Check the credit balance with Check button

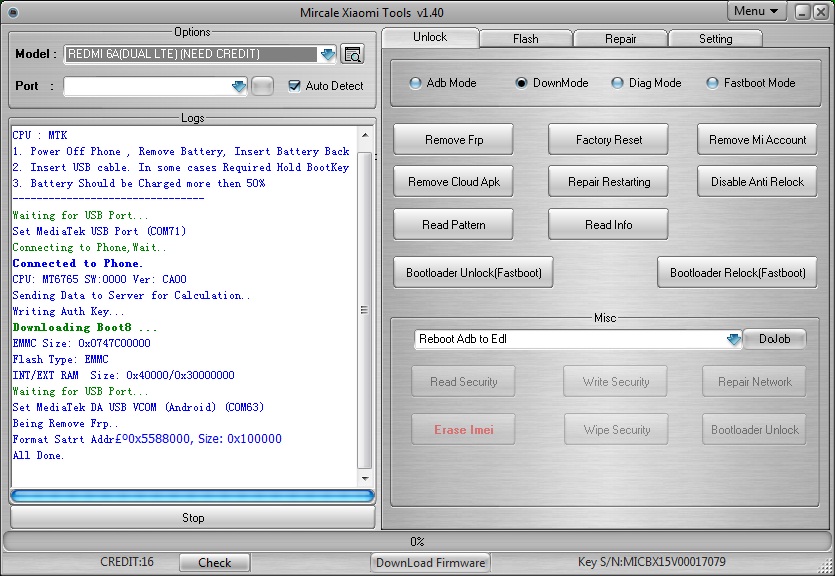(215, 563)
